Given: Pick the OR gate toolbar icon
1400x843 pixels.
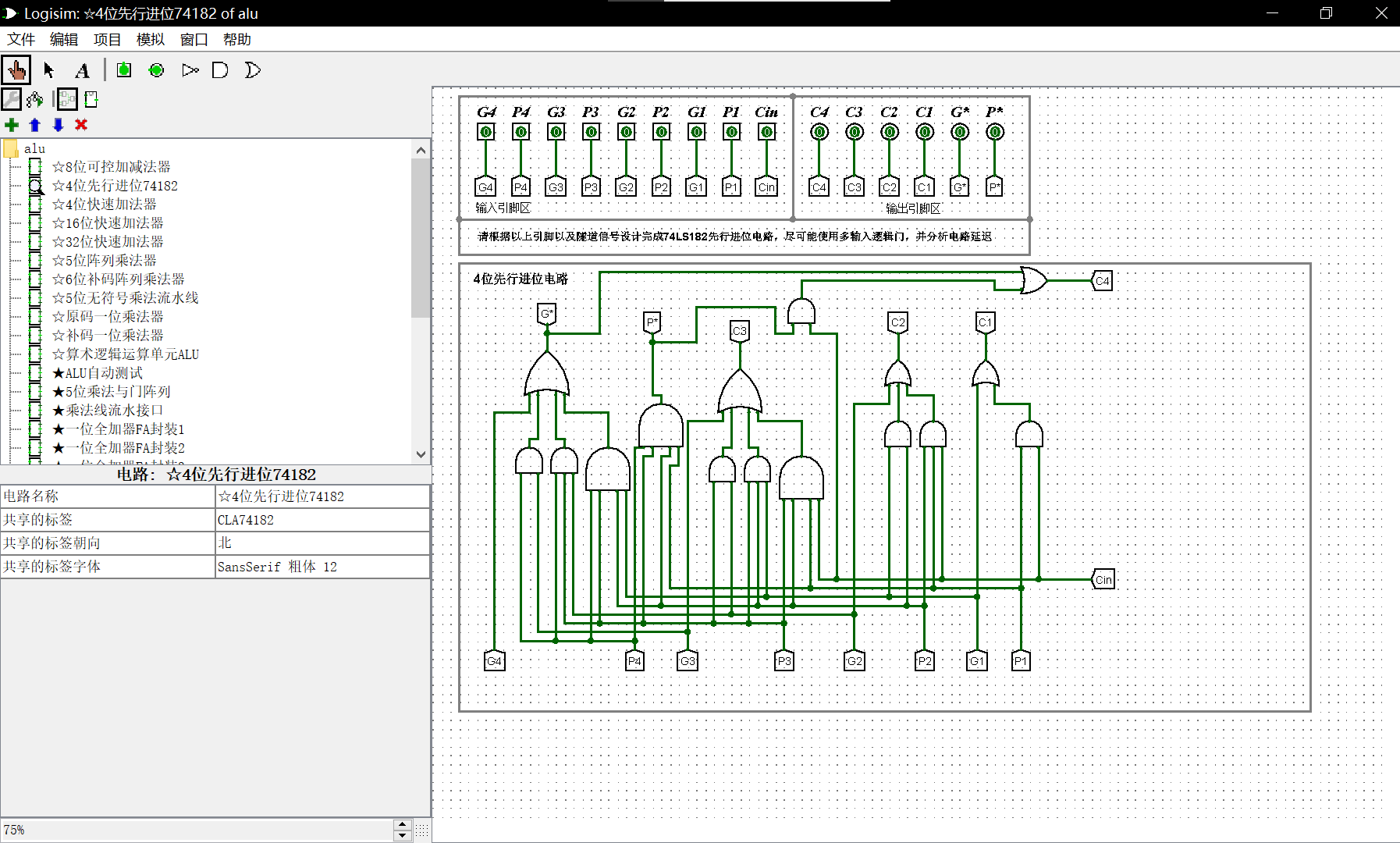Looking at the screenshot, I should point(253,70).
